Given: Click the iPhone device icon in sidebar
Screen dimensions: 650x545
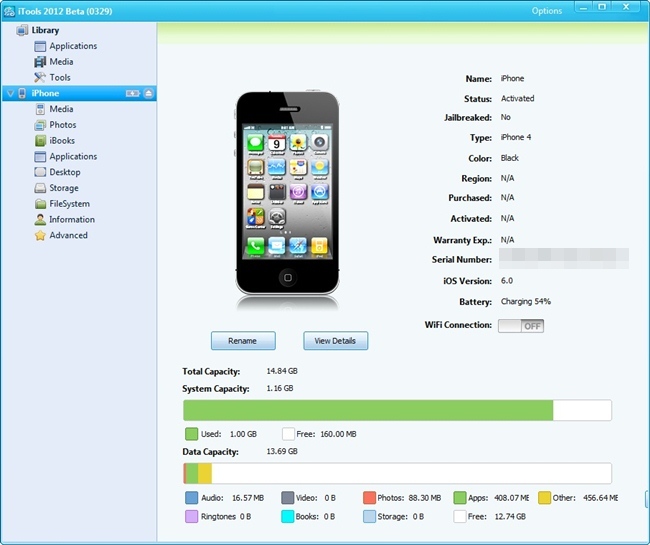Looking at the screenshot, I should pyautogui.click(x=22, y=93).
